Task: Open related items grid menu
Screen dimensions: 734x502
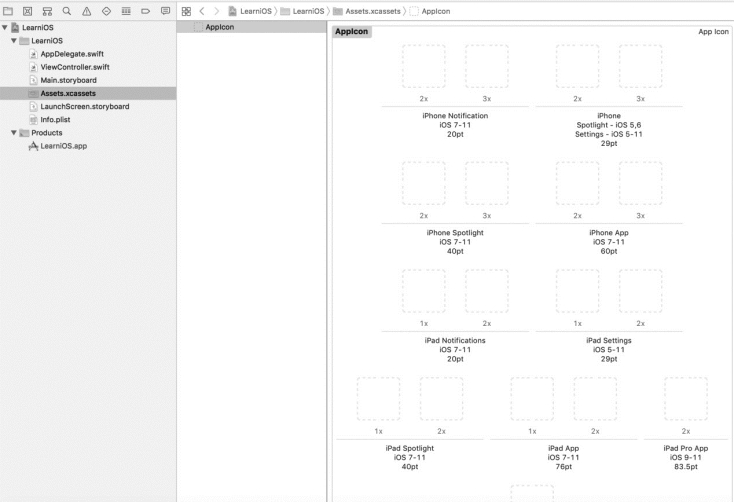Action: coord(186,11)
